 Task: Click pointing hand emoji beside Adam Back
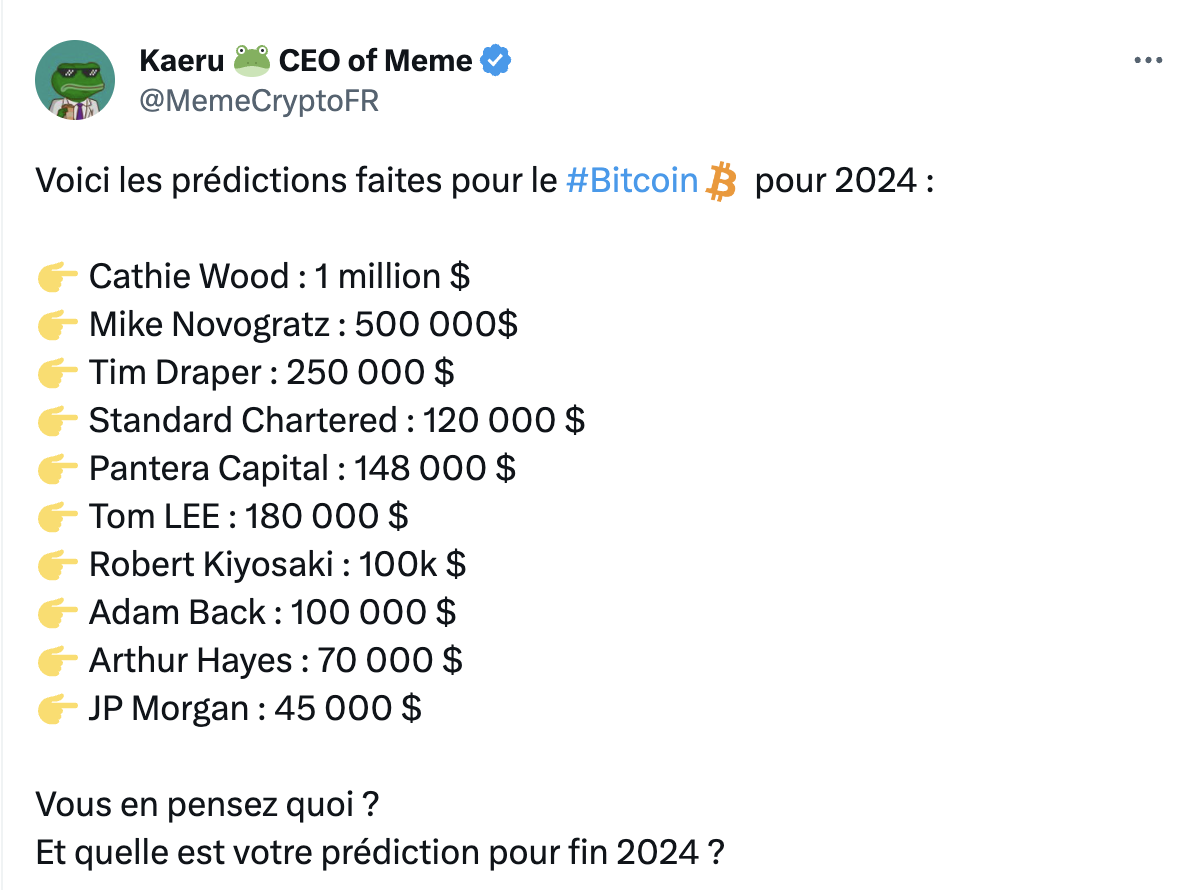coord(58,613)
